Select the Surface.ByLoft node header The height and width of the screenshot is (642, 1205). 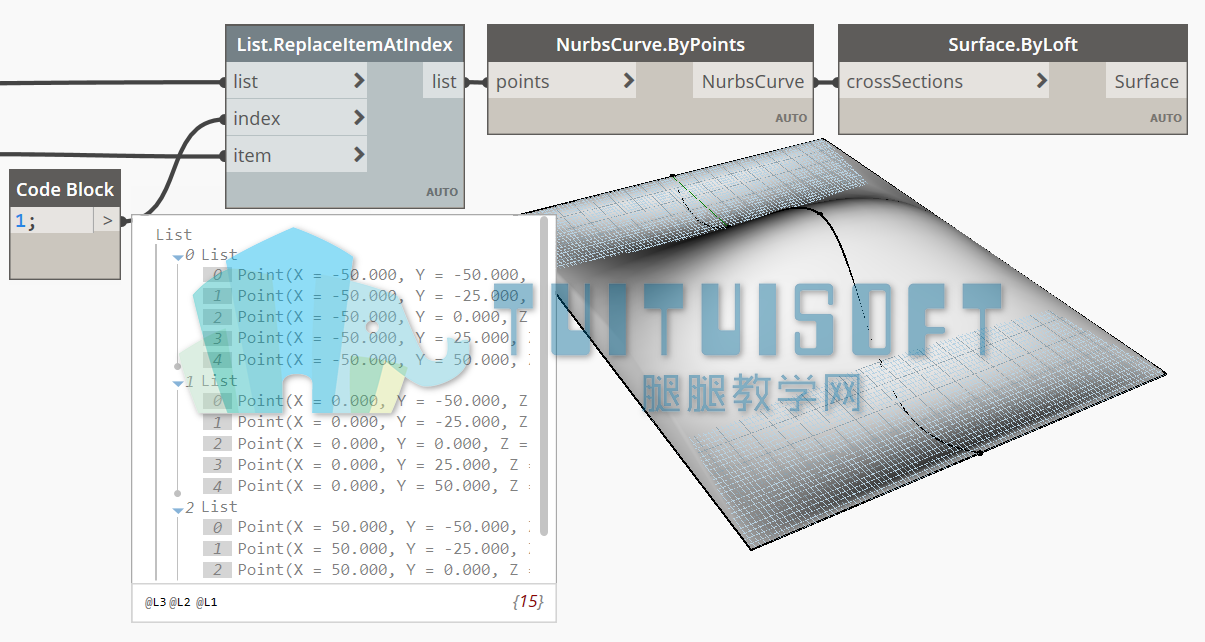(1013, 44)
